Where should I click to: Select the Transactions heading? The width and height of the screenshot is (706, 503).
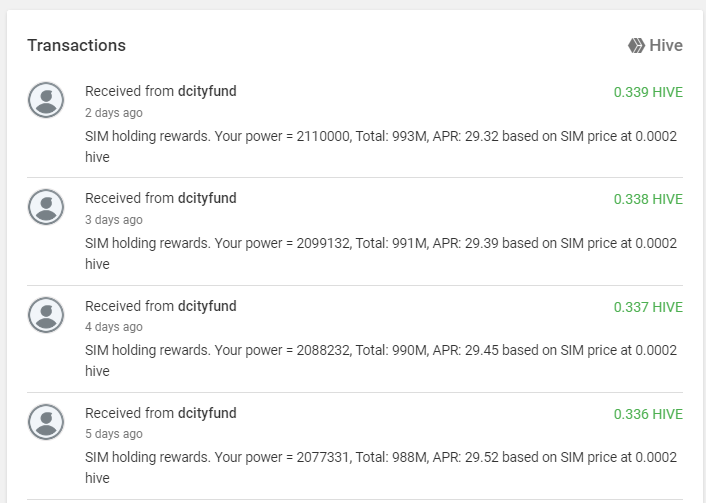click(x=77, y=45)
